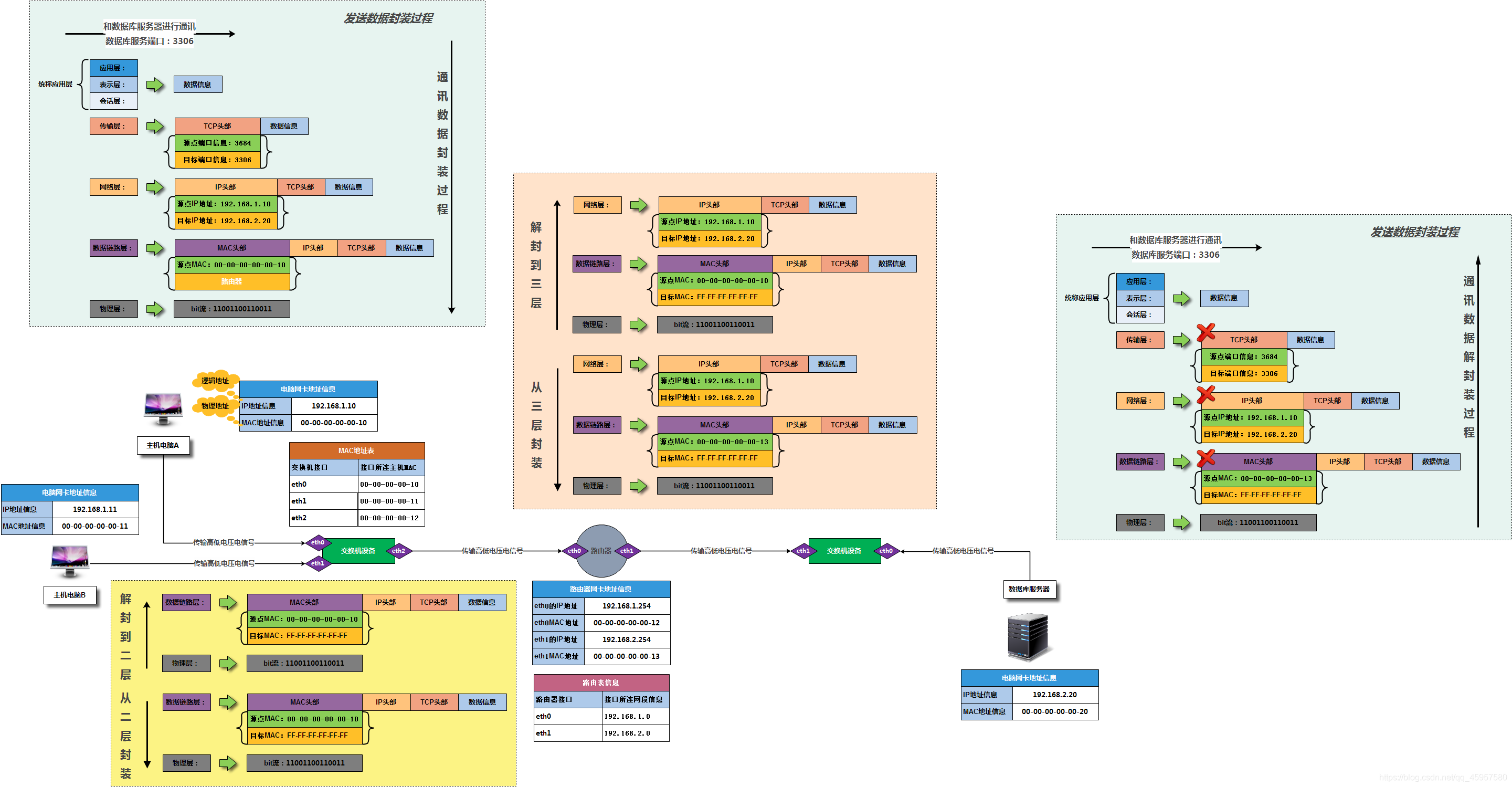Viewport: 1512px width, 787px height.
Task: Click the 接口所连网段信息 column header
Action: point(636,699)
